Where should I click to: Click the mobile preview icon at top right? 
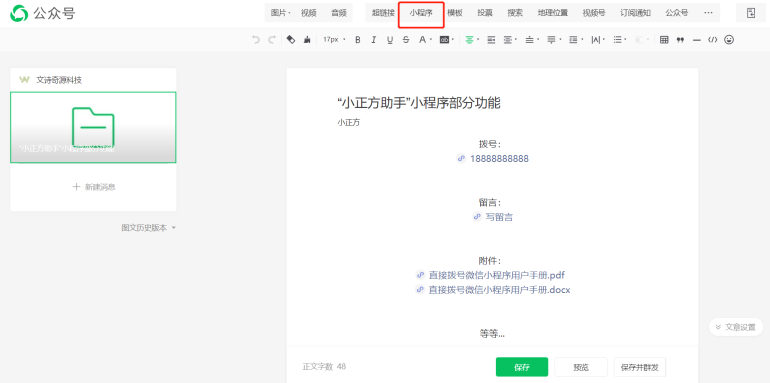(751, 13)
